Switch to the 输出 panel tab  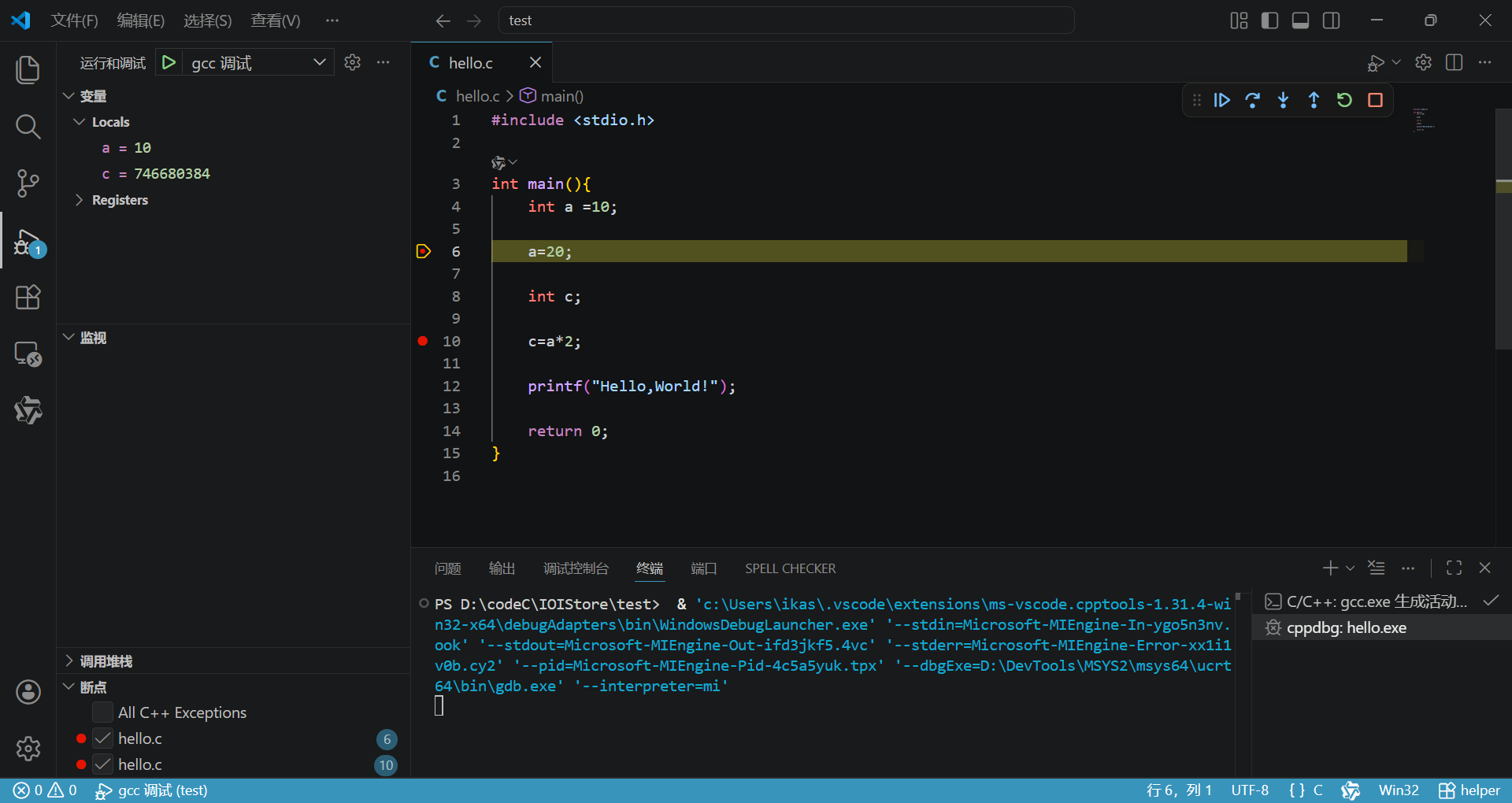point(502,568)
